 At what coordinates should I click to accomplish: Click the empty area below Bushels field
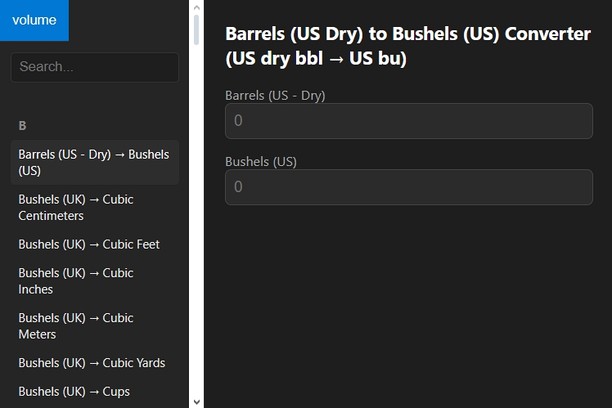[x=408, y=300]
